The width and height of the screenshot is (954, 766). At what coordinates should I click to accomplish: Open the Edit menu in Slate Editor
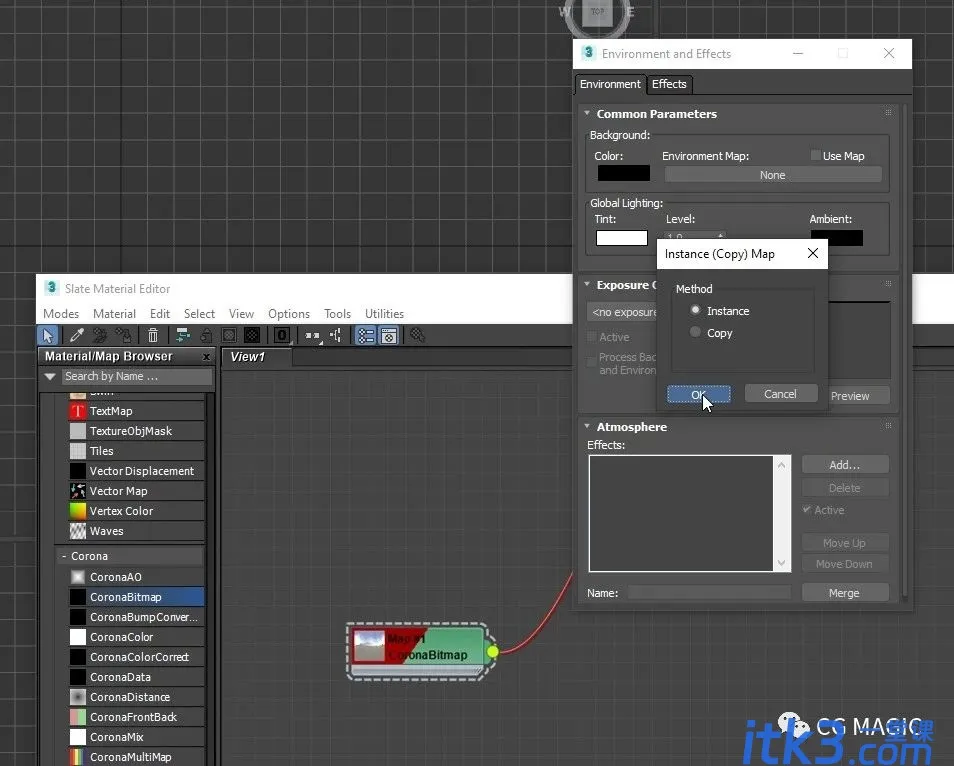(160, 314)
